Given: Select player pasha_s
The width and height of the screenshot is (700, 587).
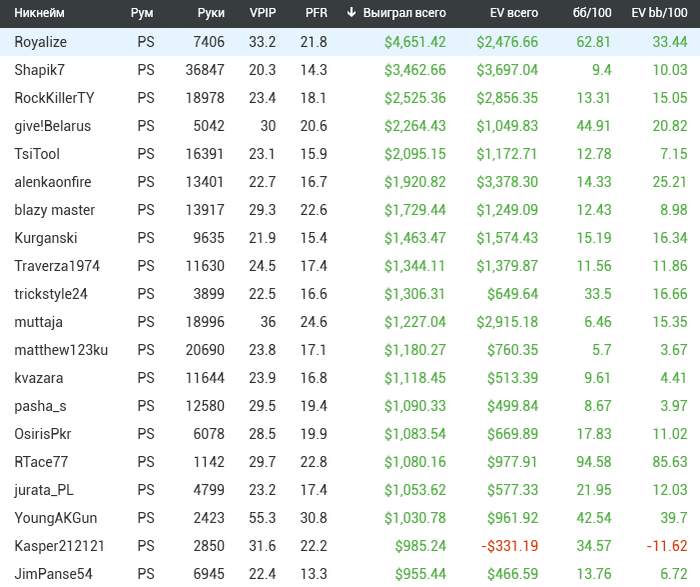Looking at the screenshot, I should (40, 406).
